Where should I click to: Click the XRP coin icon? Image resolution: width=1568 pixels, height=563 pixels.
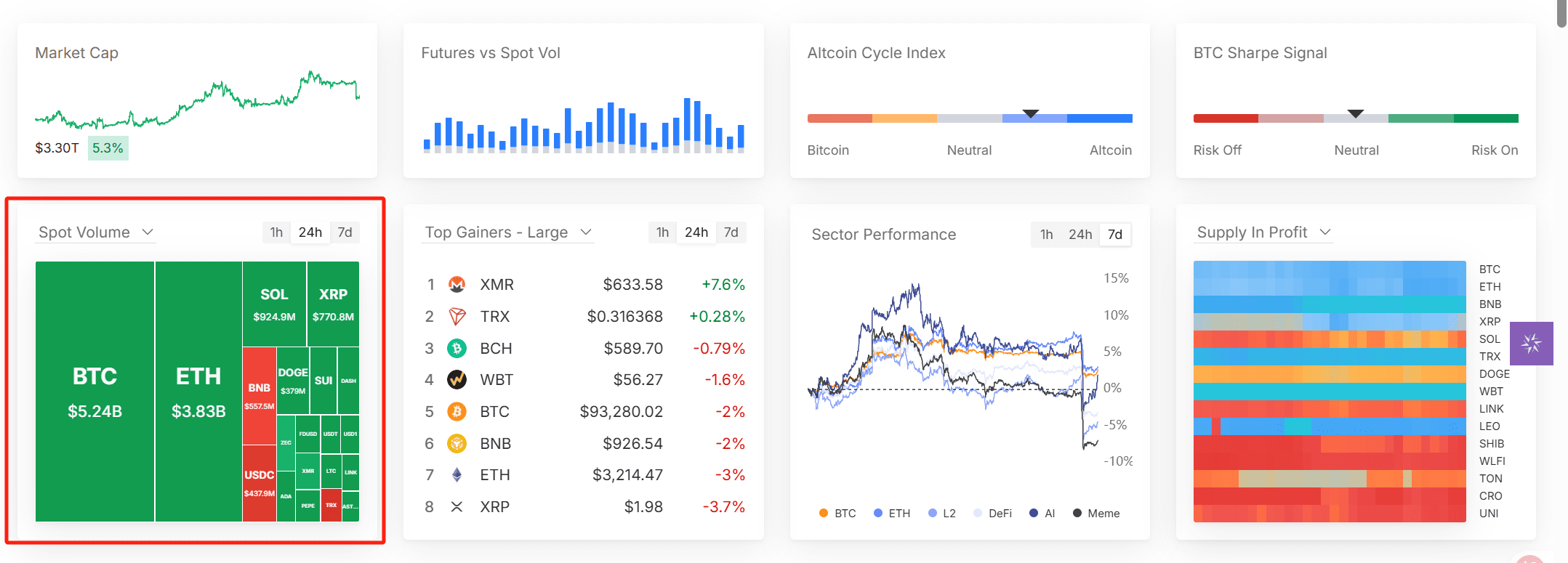[x=457, y=507]
